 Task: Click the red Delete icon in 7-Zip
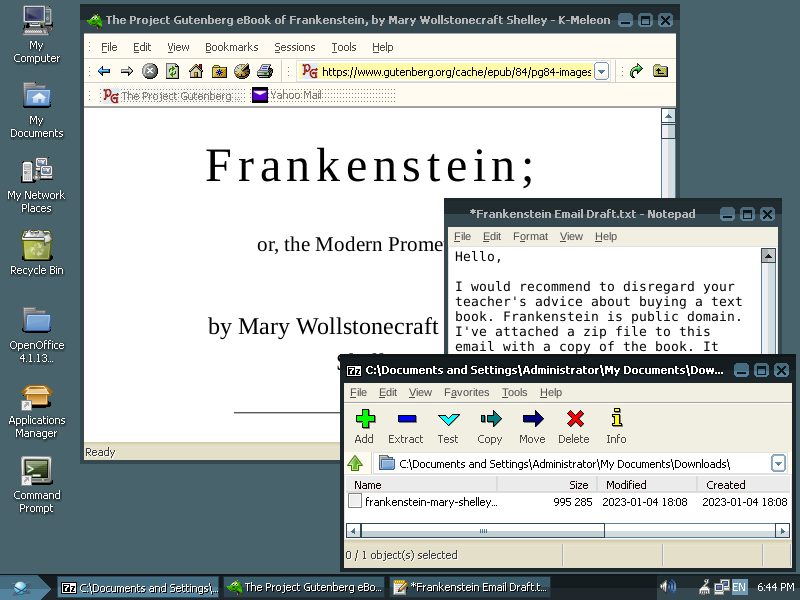(x=574, y=426)
